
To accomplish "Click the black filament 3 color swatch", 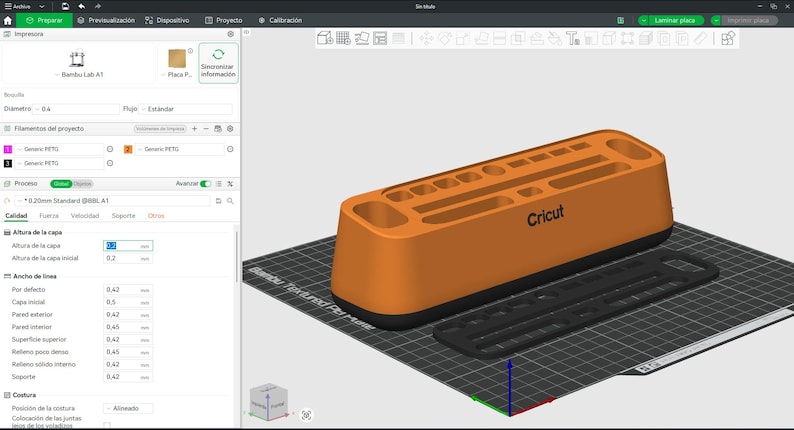I will click(8, 163).
